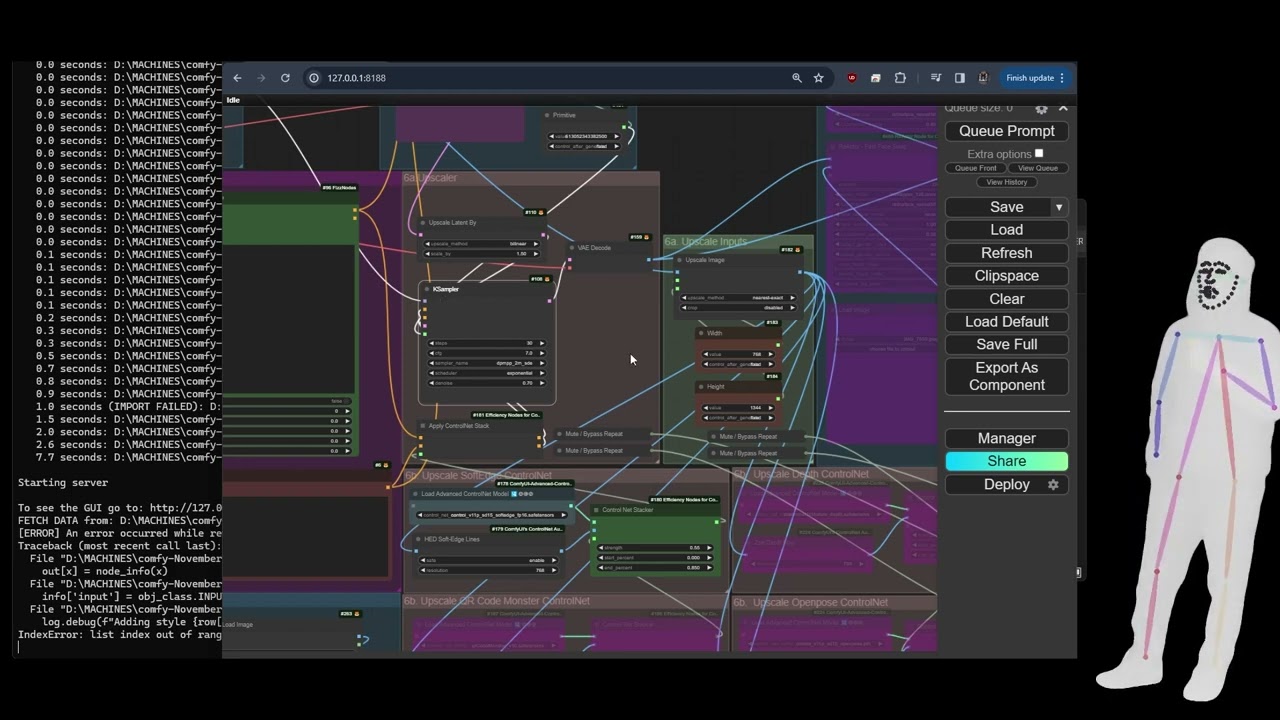Collapse the Control Net Stacker node

point(597,510)
